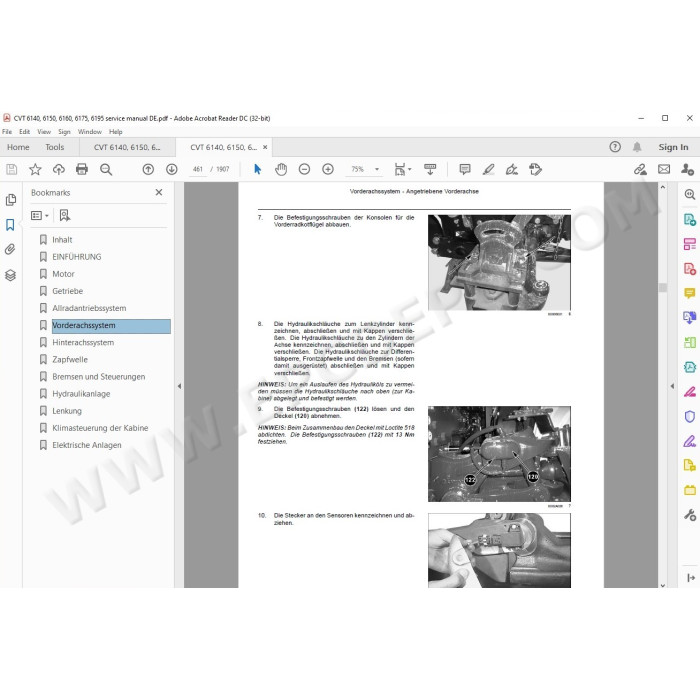
Task: Switch to the Tools tab
Action: tap(54, 147)
